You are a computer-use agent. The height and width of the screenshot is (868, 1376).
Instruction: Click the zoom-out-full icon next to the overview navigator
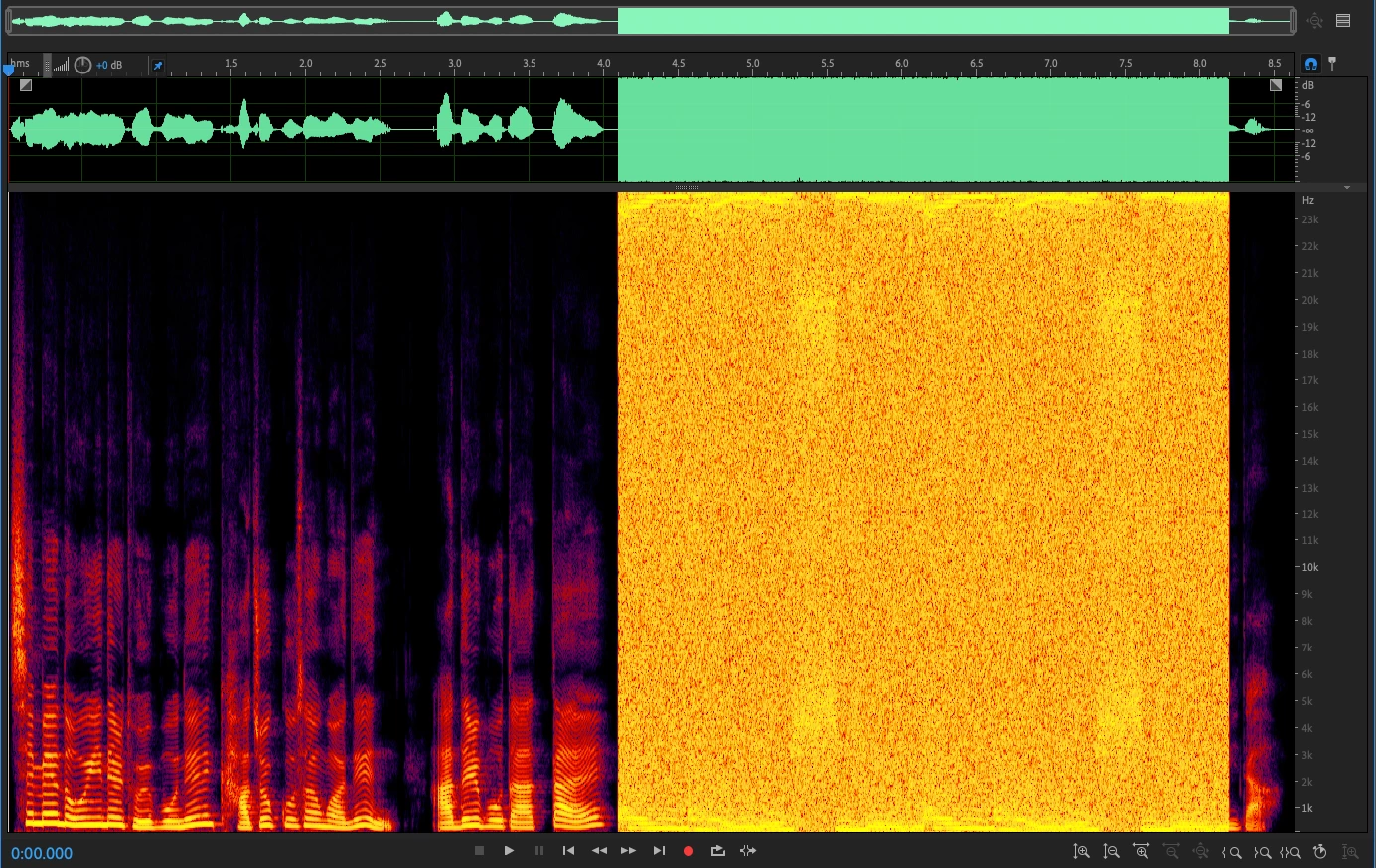(1315, 20)
